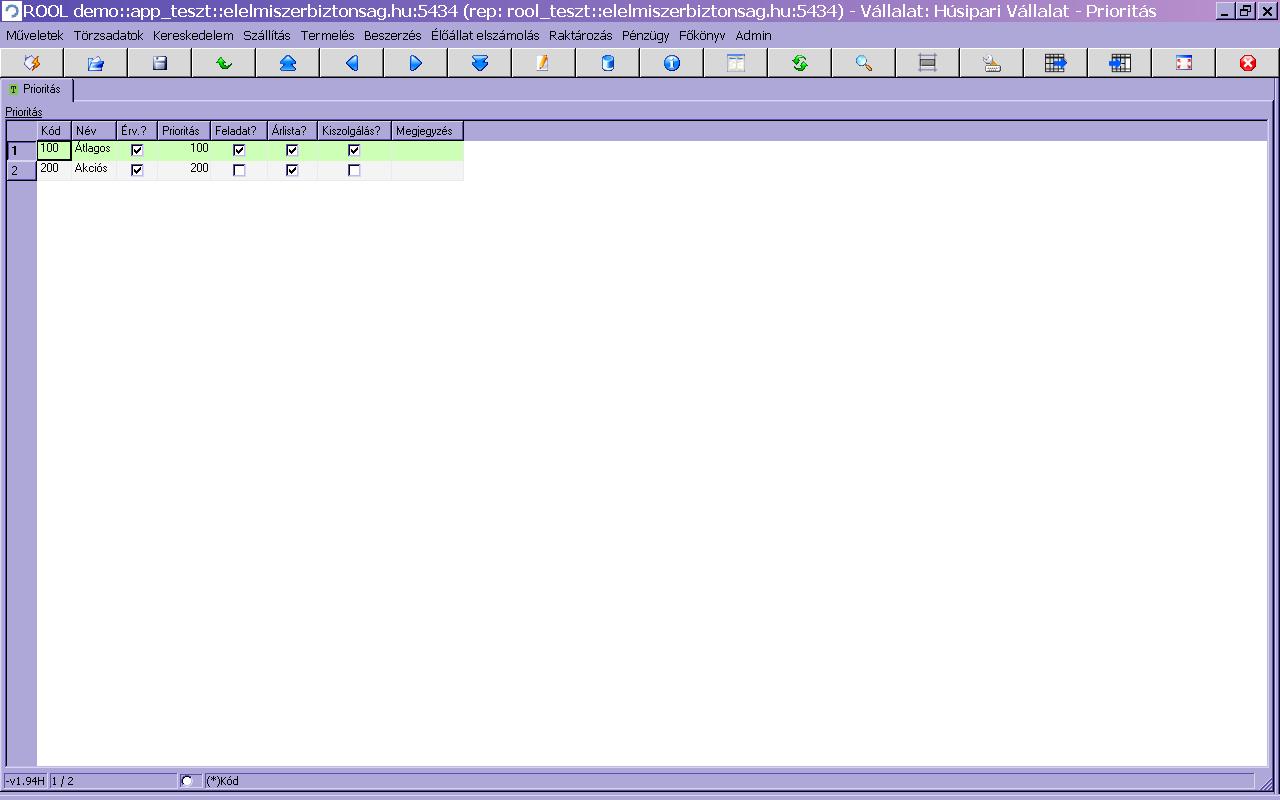The height and width of the screenshot is (800, 1280).
Task: Jump to last record with double down arrow
Action: click(x=480, y=63)
